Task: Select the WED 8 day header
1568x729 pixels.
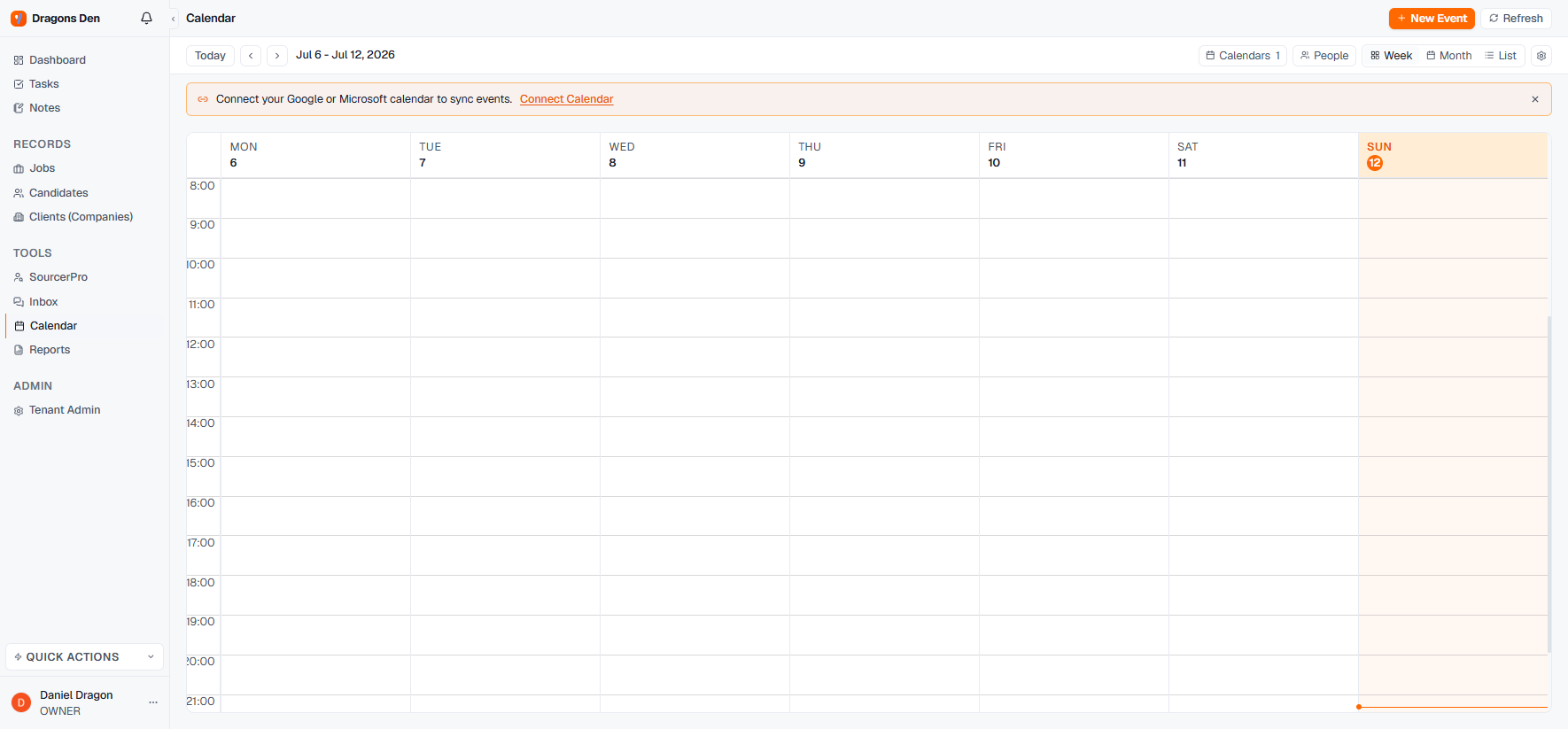Action: point(695,155)
